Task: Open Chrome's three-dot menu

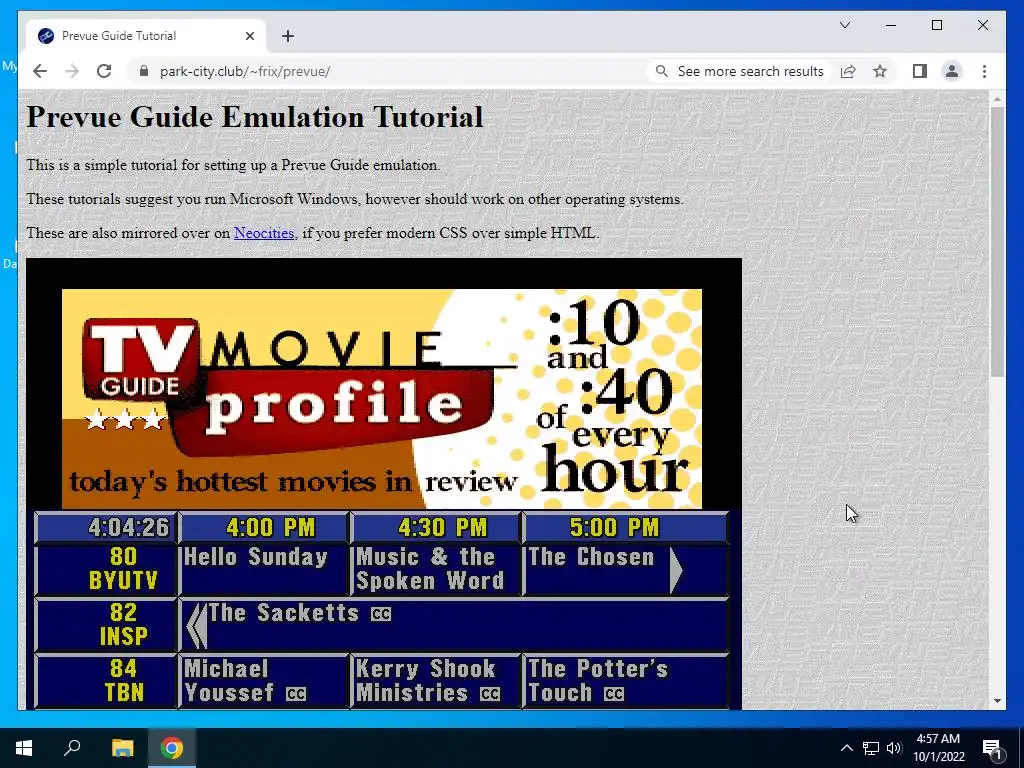Action: pos(984,71)
